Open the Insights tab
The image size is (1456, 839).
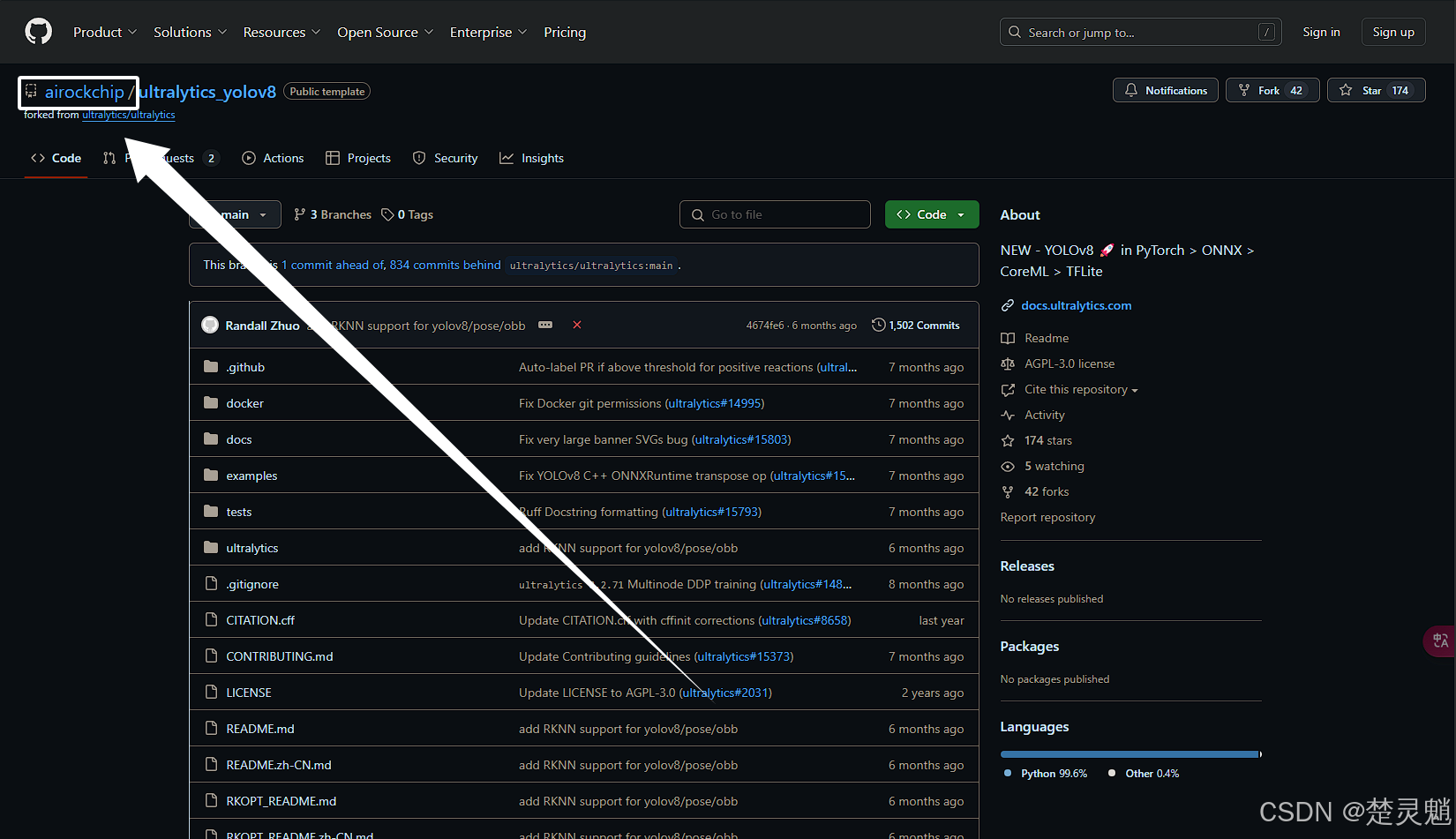531,158
